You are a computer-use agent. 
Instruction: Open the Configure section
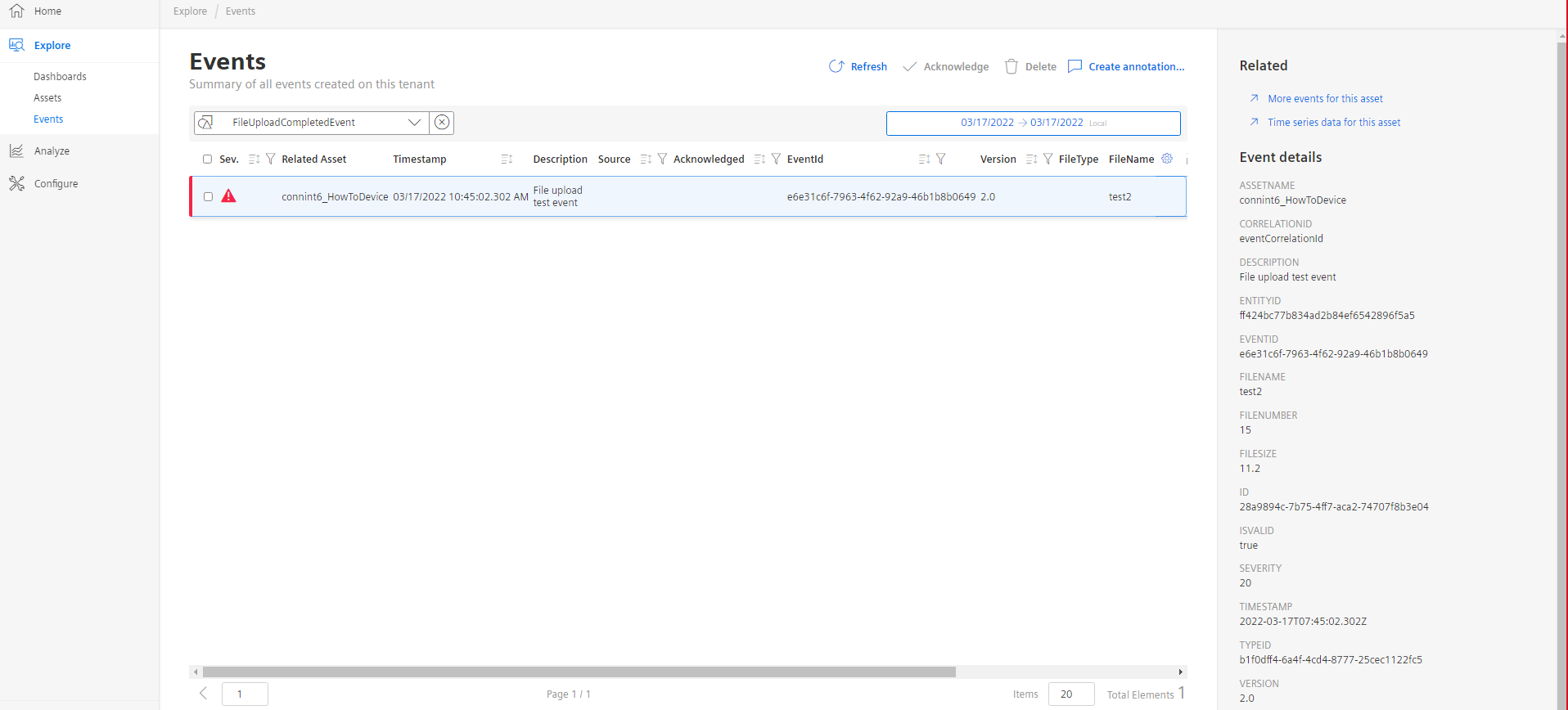pyautogui.click(x=56, y=184)
